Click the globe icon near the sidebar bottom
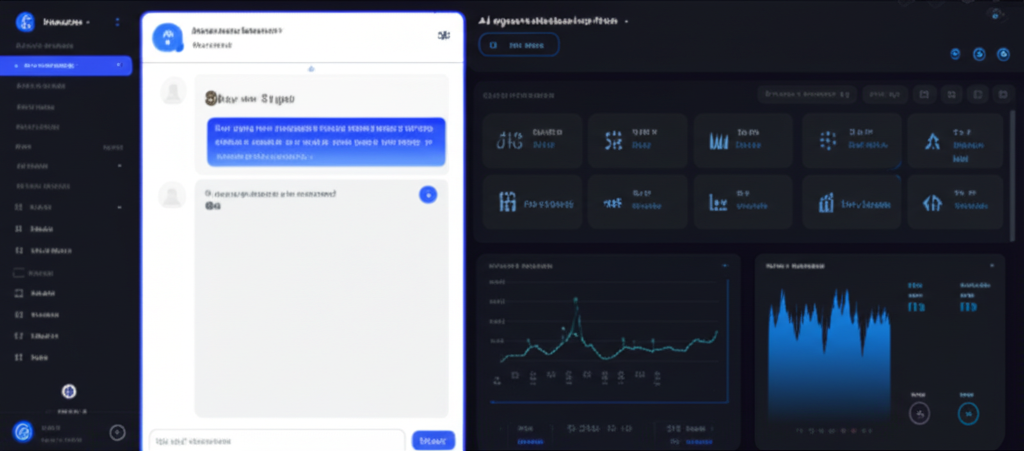The image size is (1024, 451). click(x=69, y=392)
